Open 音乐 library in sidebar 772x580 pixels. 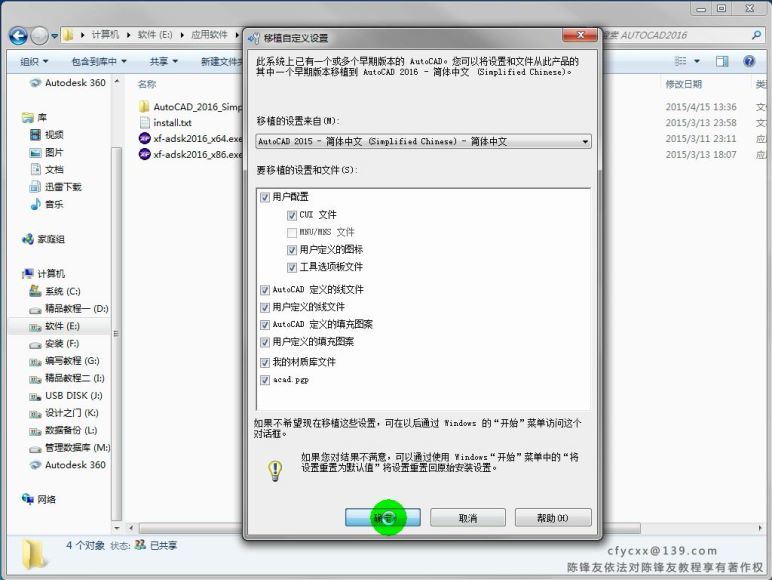[x=54, y=204]
